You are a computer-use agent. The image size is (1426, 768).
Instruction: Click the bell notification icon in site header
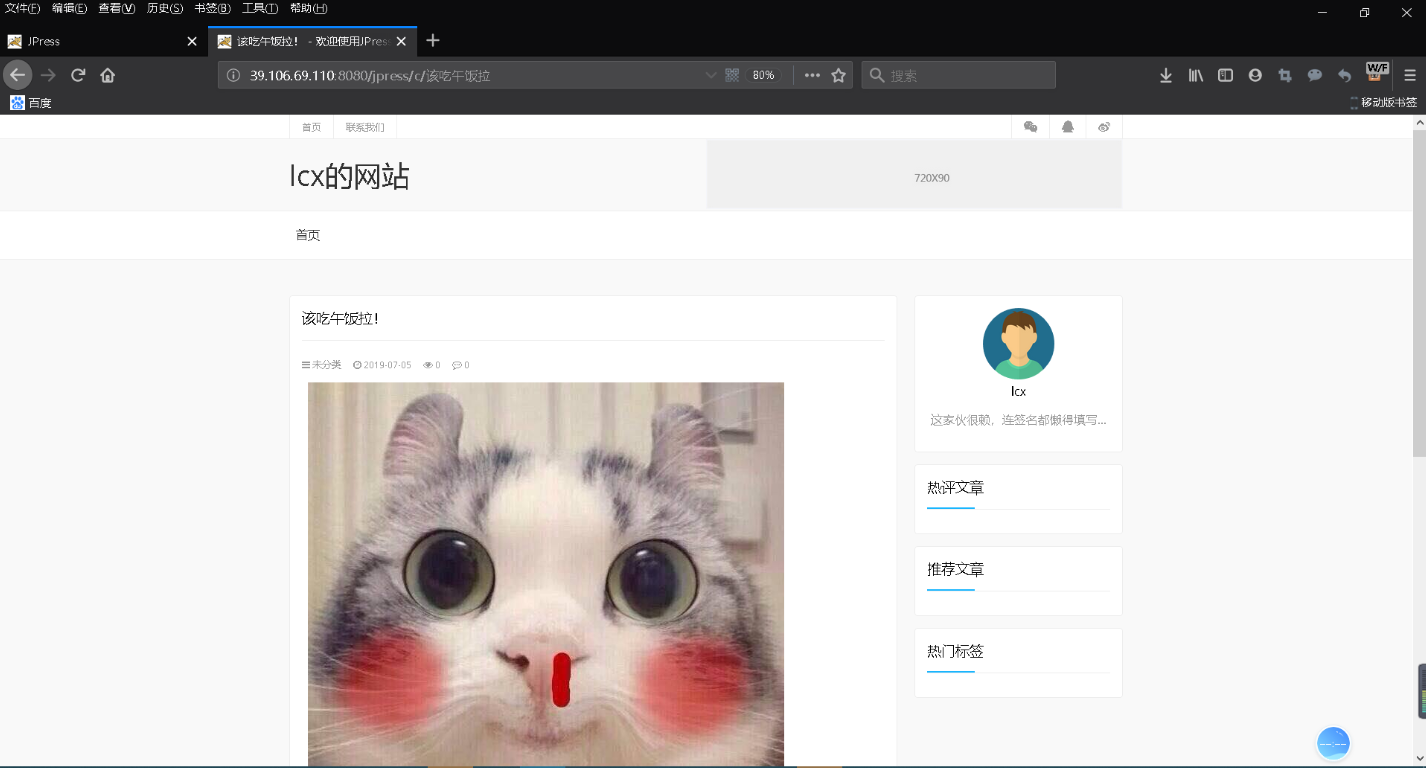[x=1068, y=127]
